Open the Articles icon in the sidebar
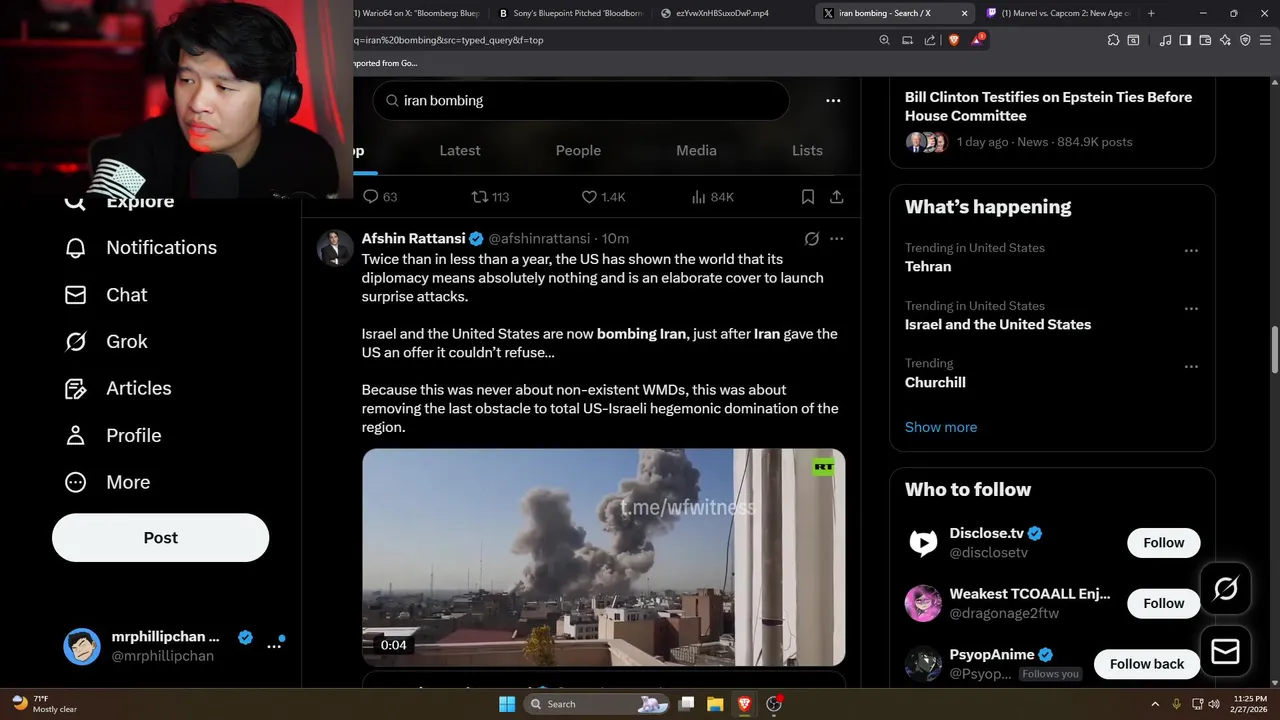The width and height of the screenshot is (1280, 720). click(75, 389)
